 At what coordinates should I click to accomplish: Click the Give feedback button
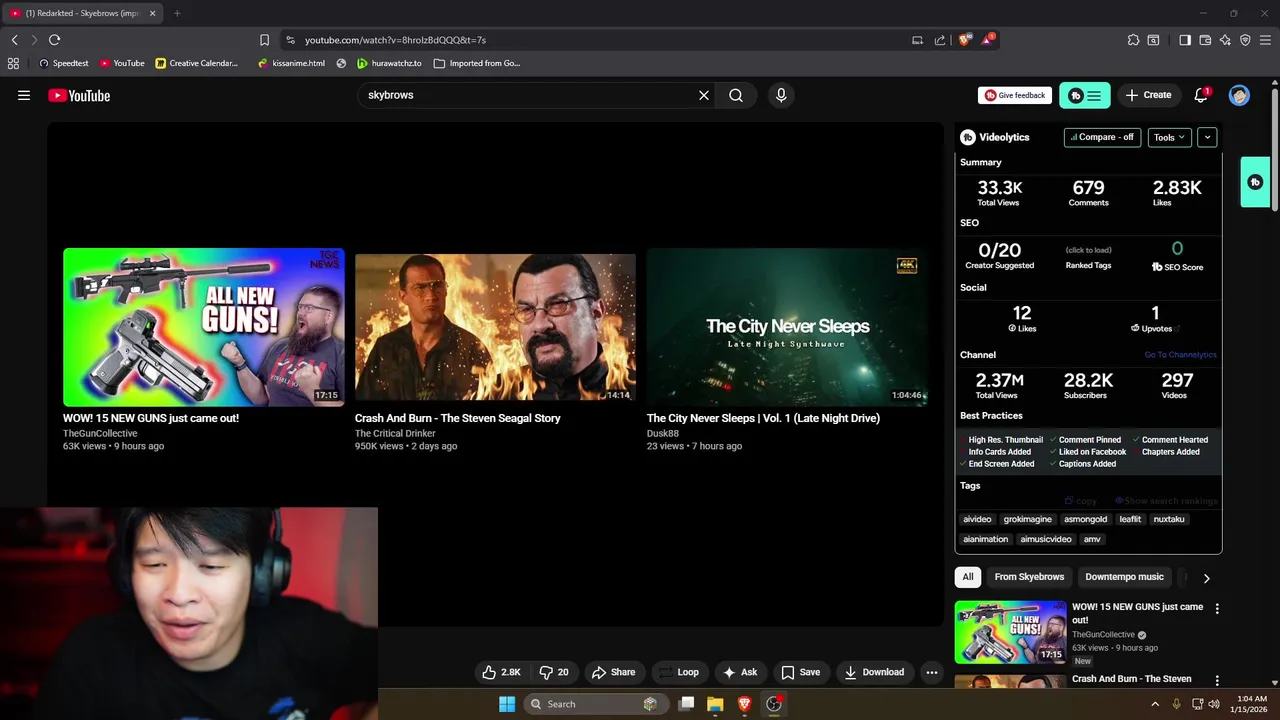click(x=1015, y=95)
